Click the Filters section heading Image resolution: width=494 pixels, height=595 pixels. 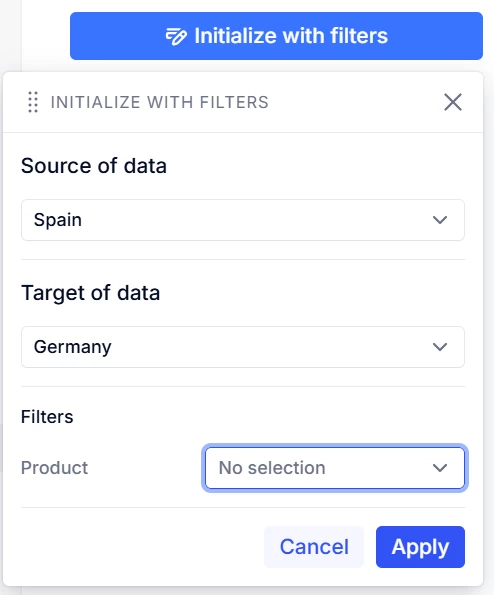(x=47, y=417)
